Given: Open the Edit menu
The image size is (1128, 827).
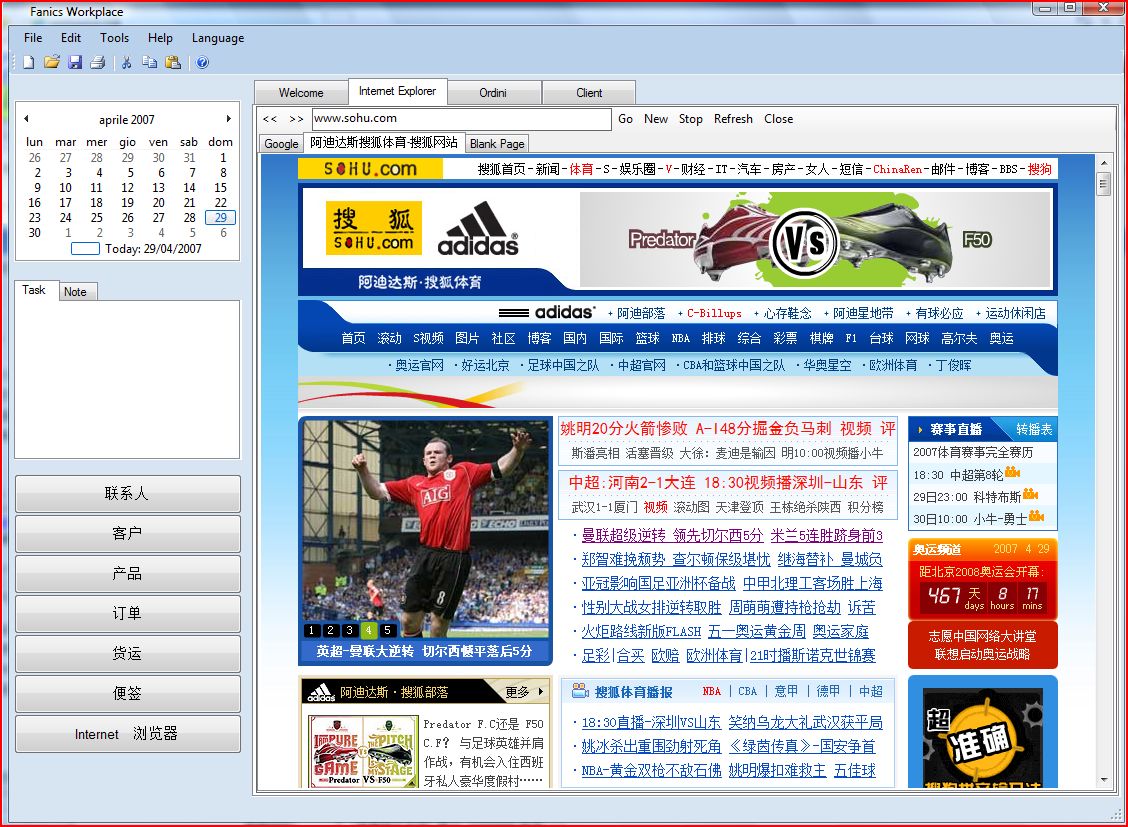Looking at the screenshot, I should [x=70, y=37].
